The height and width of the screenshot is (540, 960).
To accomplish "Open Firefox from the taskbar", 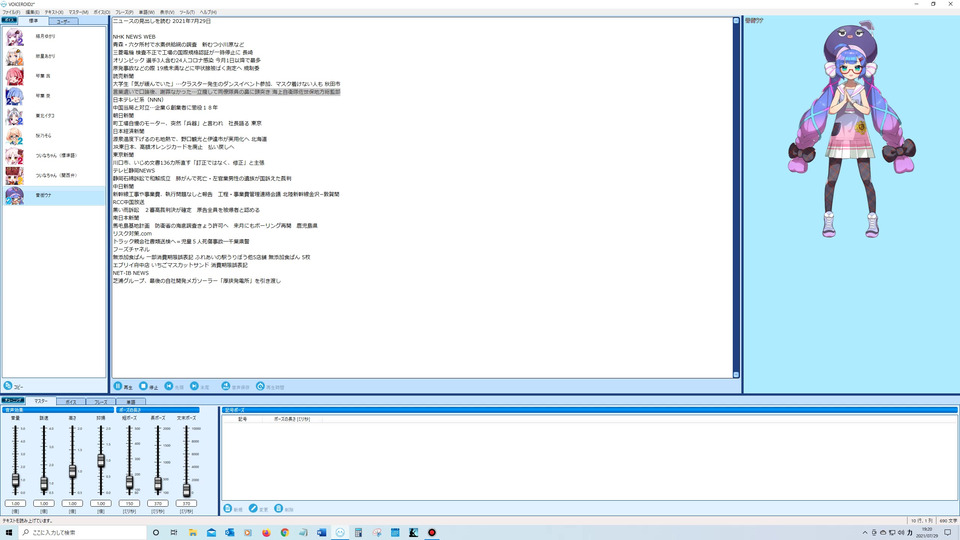I will [266, 533].
